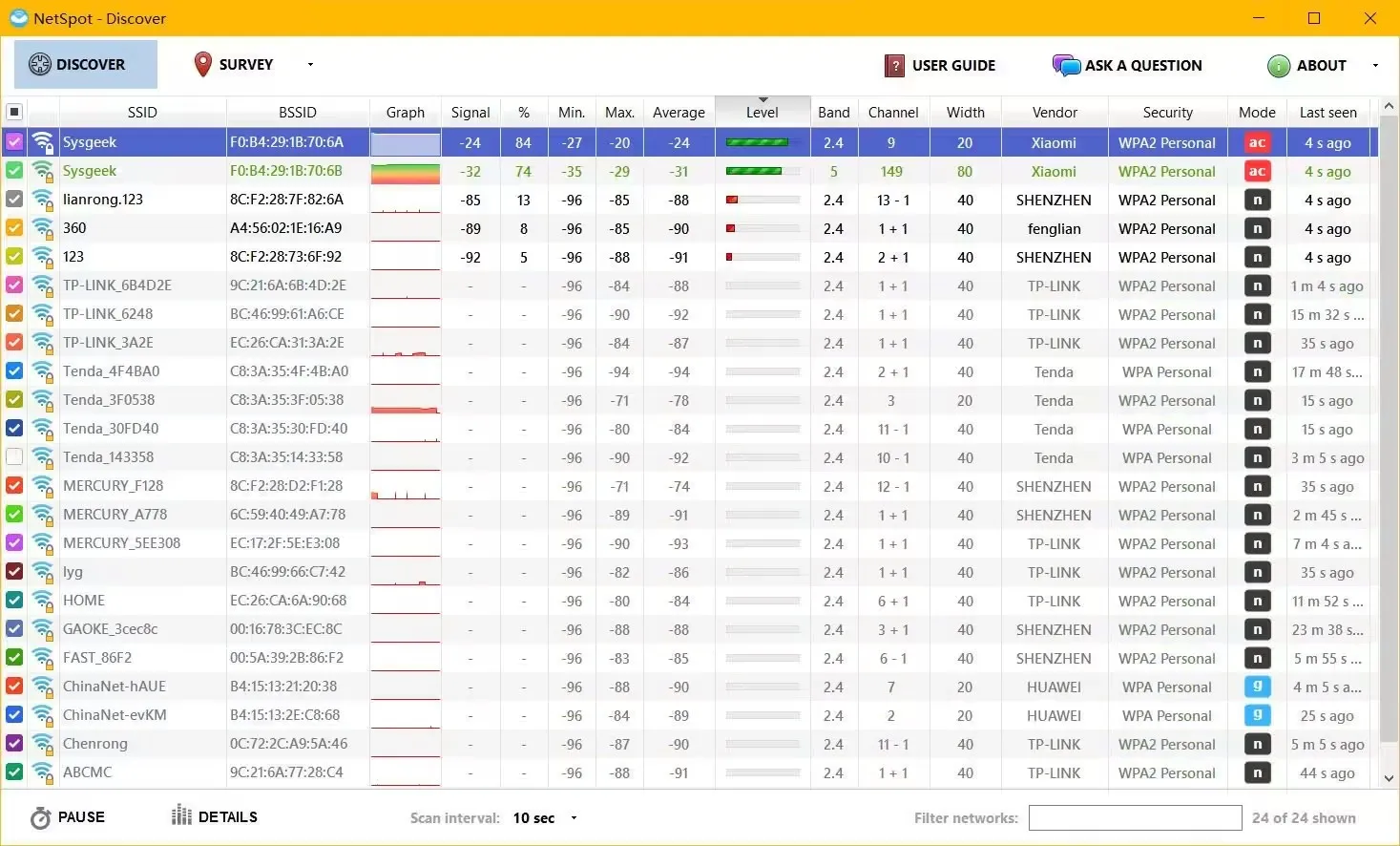This screenshot has height=846, width=1400.
Task: Sort by the Average column header
Action: (679, 112)
